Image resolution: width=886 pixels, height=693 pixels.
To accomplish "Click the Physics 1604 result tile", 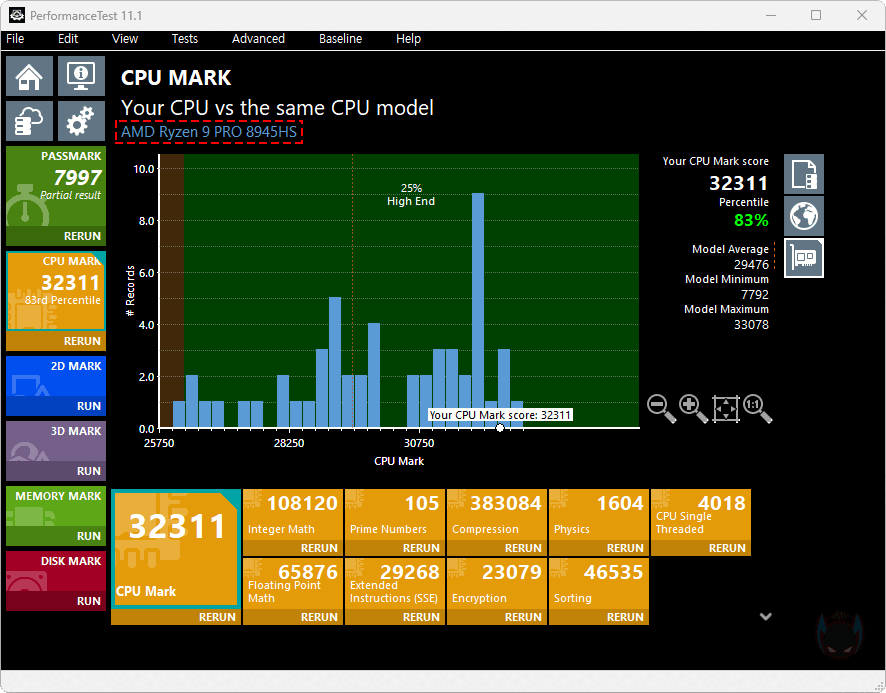I will (x=599, y=515).
